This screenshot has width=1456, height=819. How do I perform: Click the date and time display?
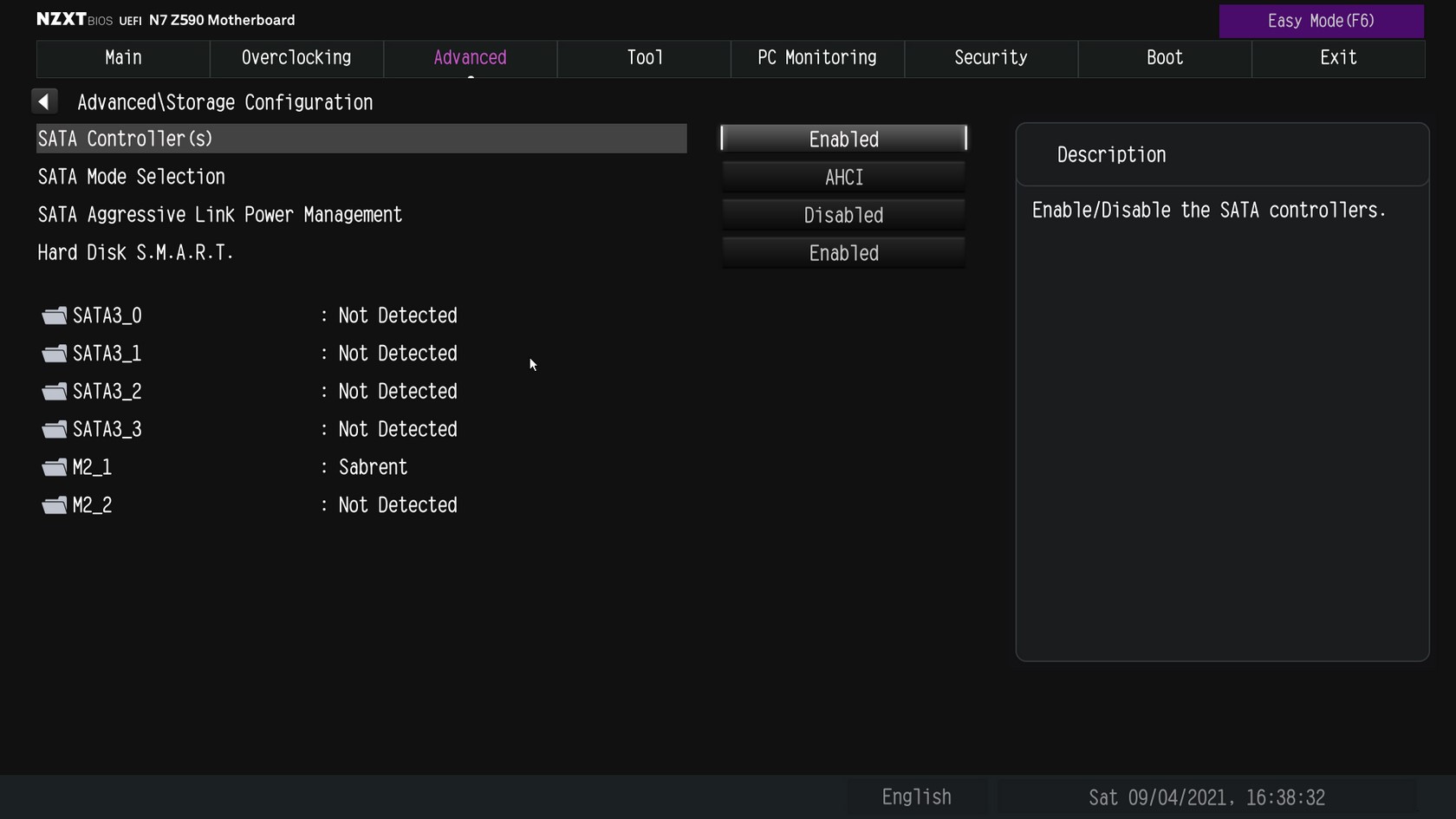click(x=1206, y=797)
